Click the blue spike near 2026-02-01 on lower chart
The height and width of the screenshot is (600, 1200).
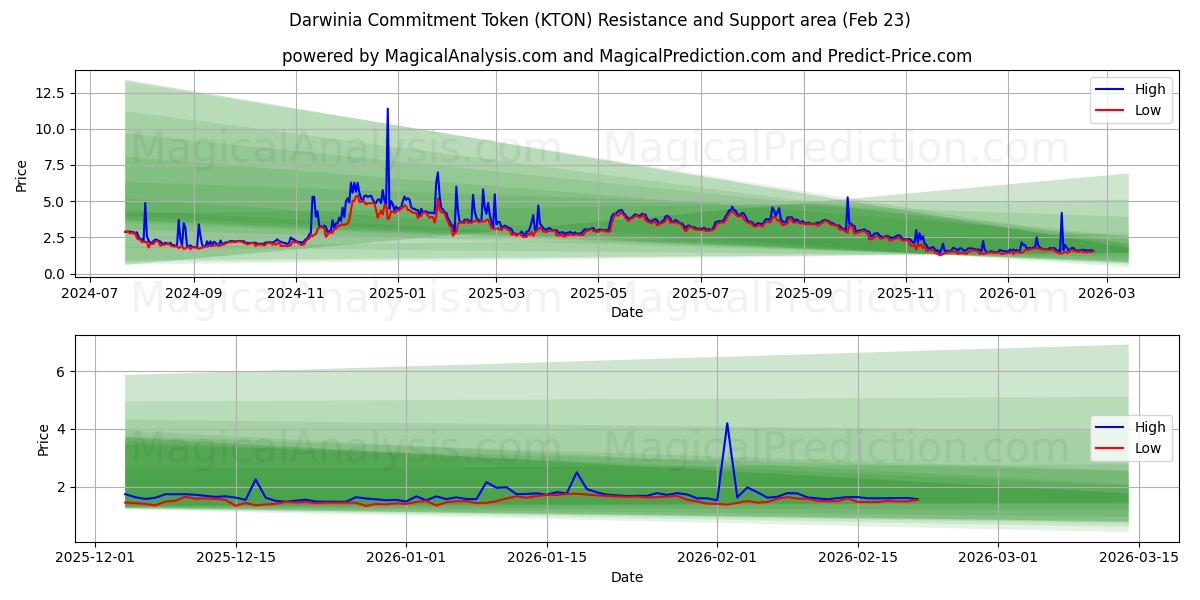[727, 425]
